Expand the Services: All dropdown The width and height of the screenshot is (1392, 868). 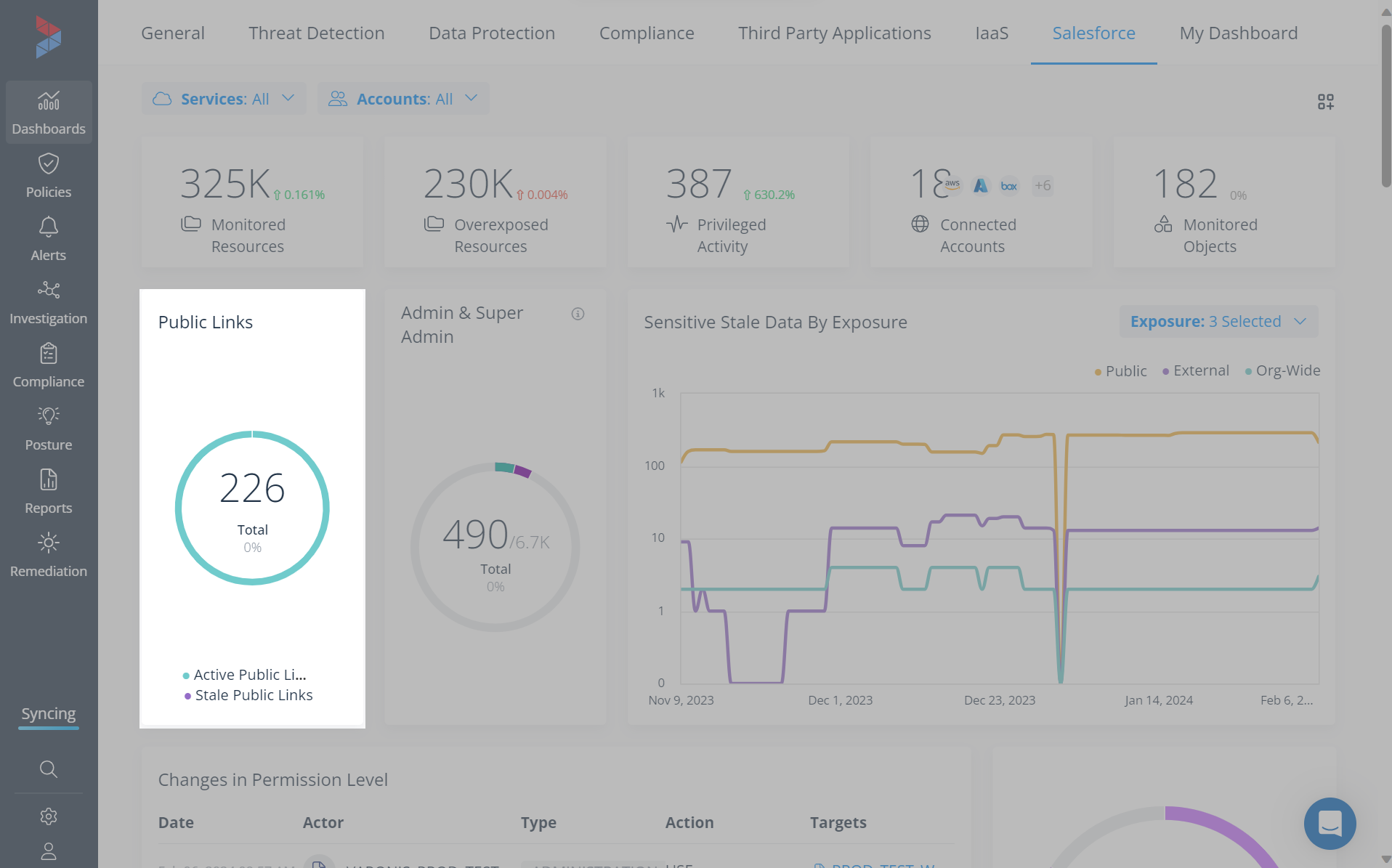pyautogui.click(x=224, y=99)
